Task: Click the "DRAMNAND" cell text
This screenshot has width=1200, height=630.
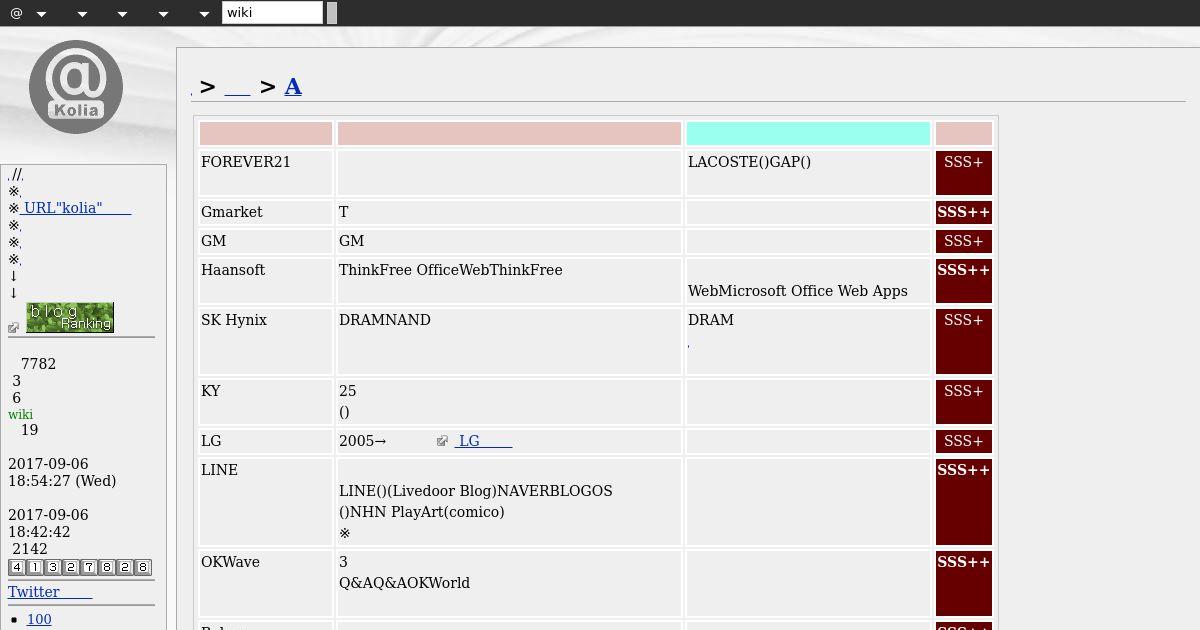Action: tap(385, 320)
